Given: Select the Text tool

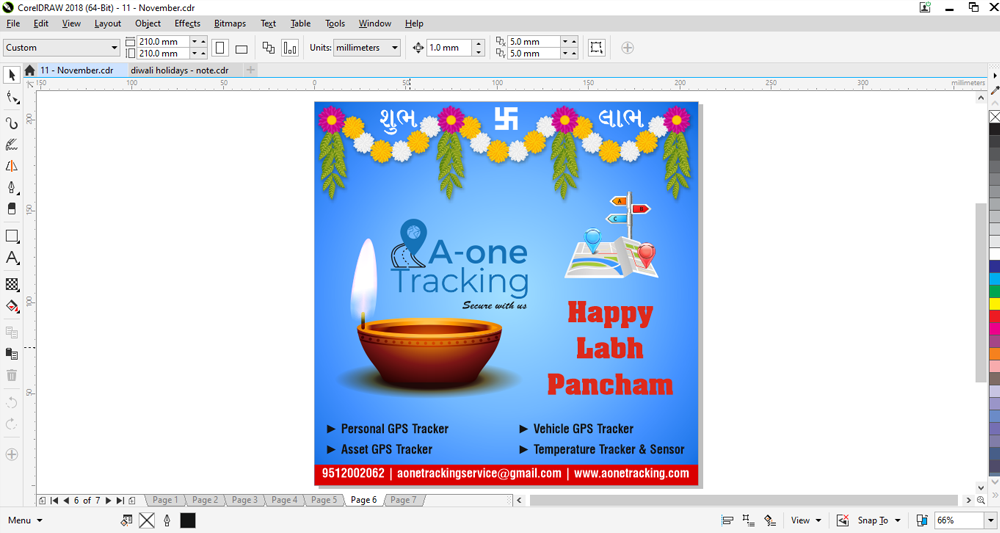Looking at the screenshot, I should (x=11, y=258).
